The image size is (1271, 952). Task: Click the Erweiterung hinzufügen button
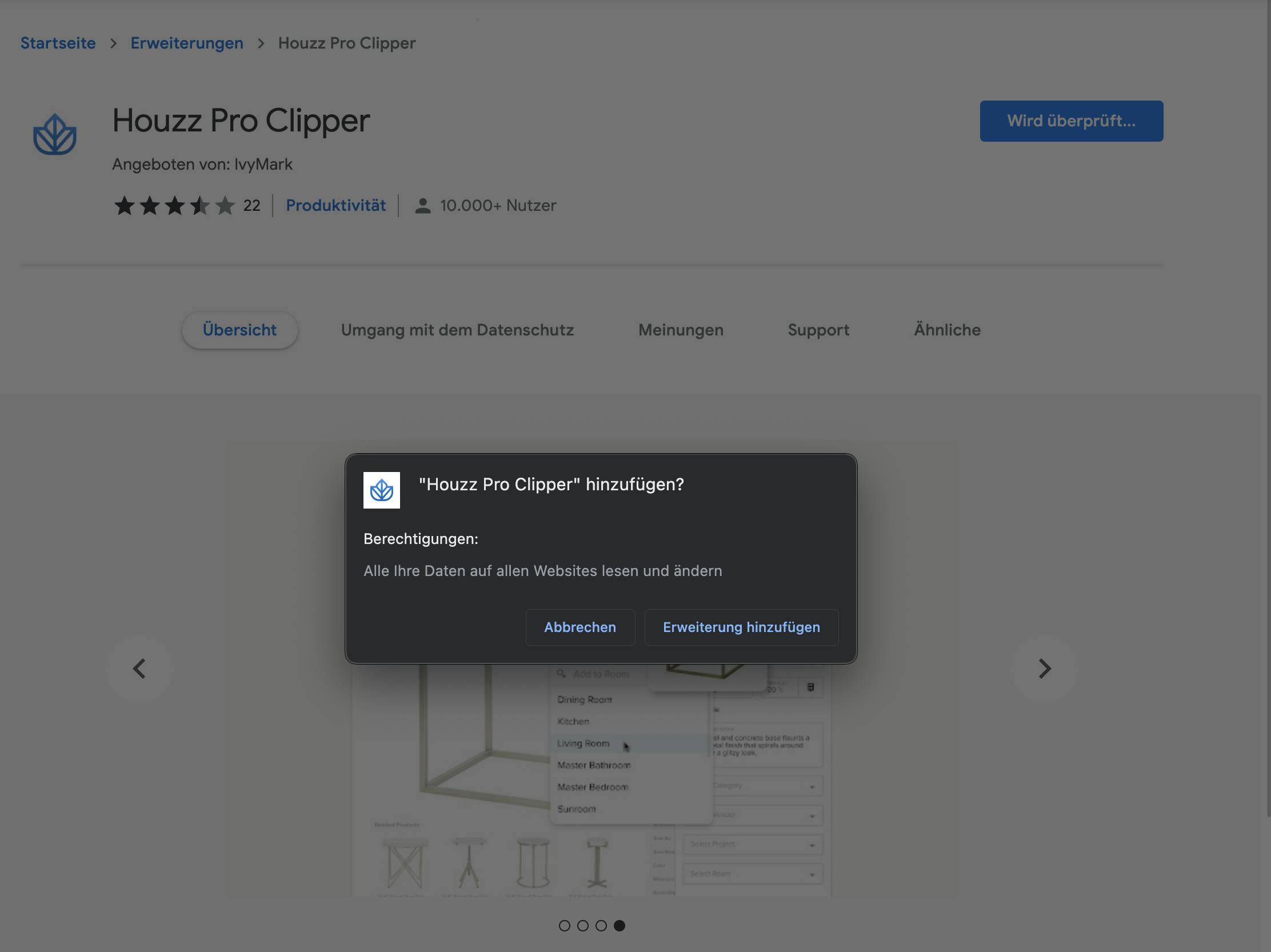(x=741, y=627)
